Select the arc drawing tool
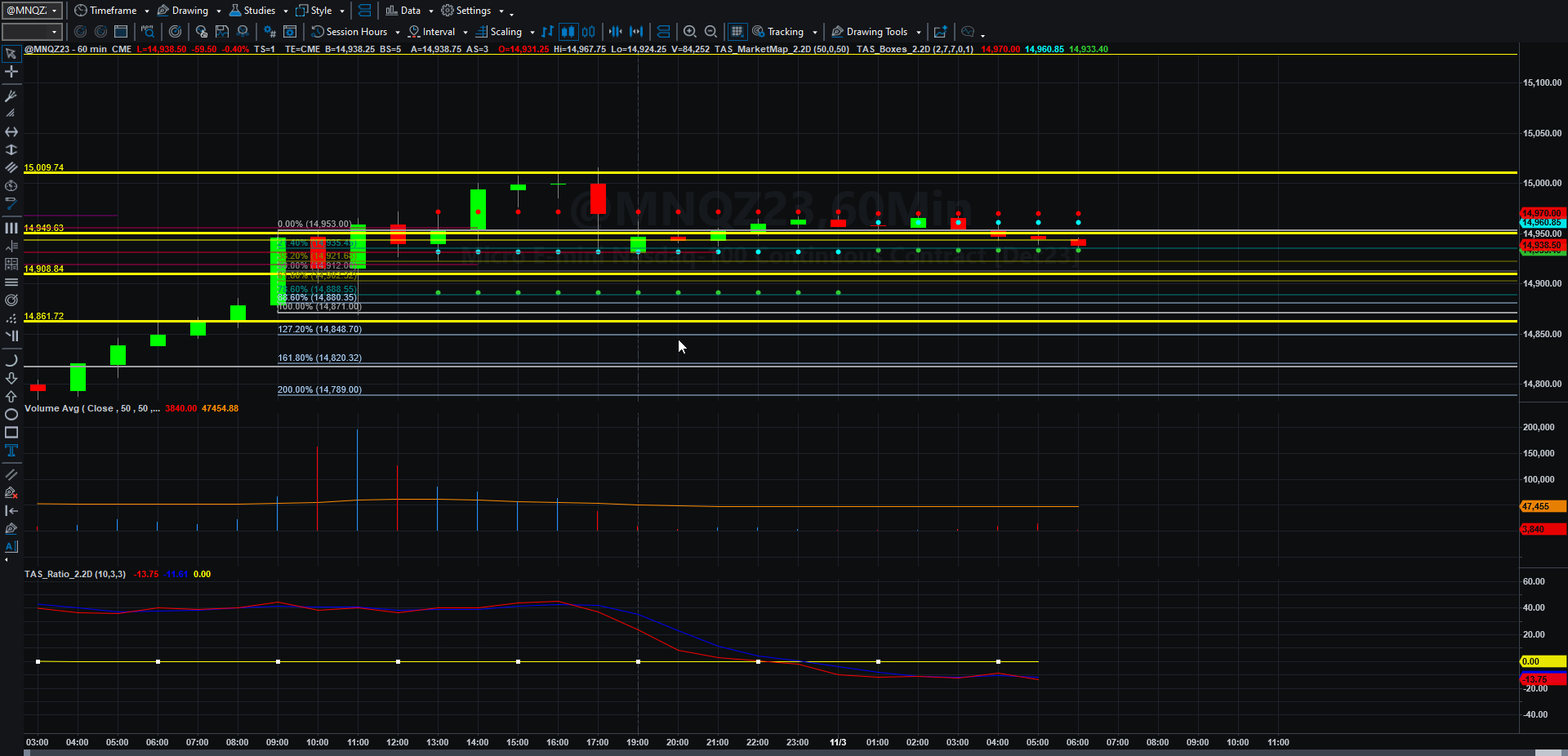 [x=11, y=360]
